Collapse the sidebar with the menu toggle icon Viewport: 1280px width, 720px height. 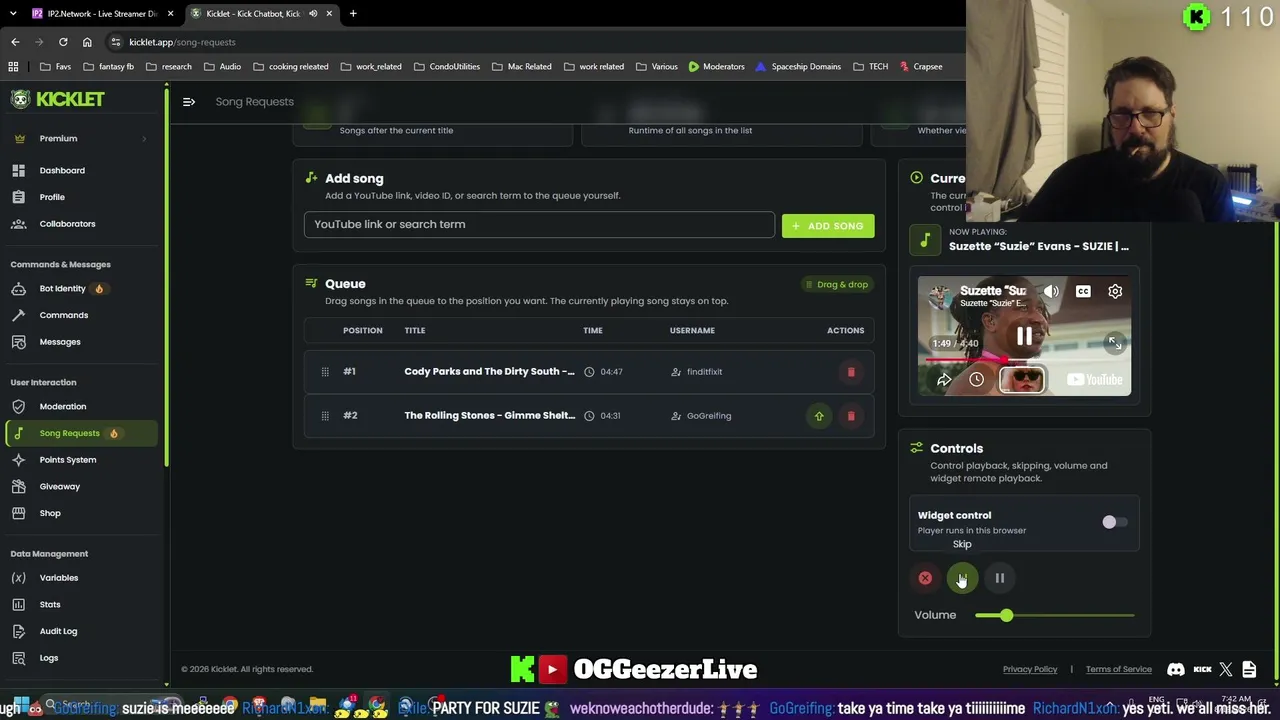point(188,101)
